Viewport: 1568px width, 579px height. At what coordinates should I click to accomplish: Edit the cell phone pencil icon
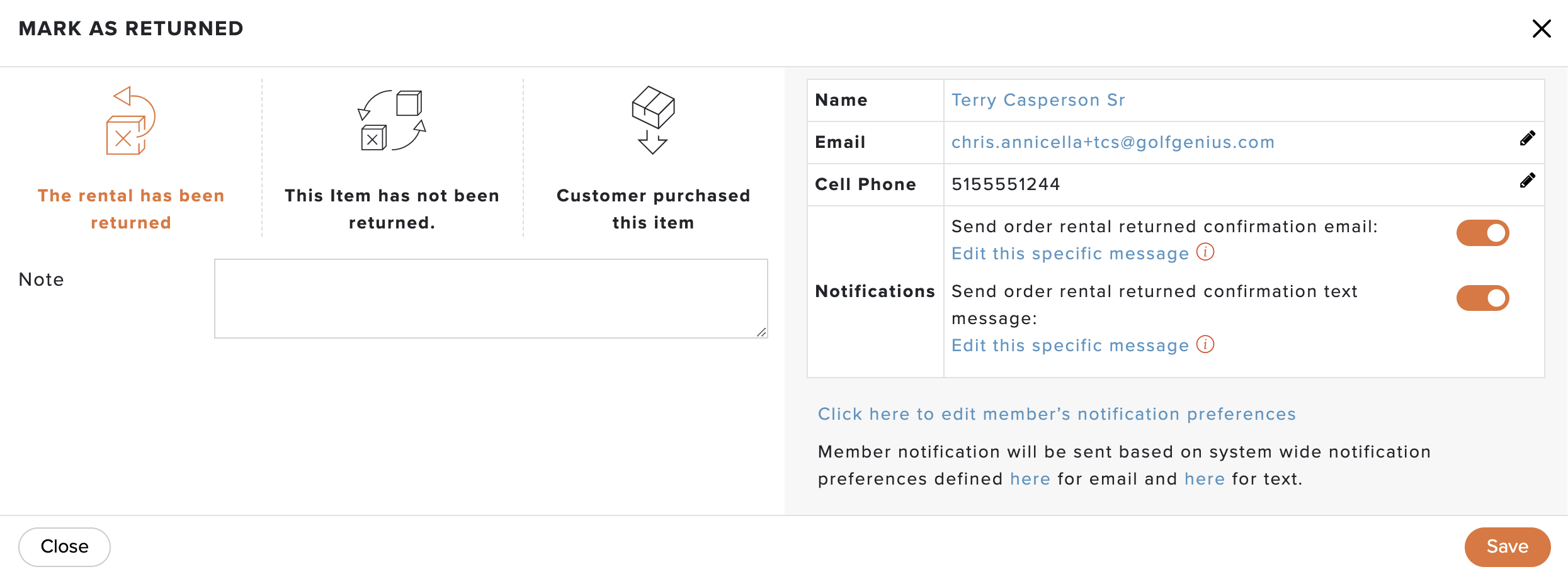pyautogui.click(x=1527, y=181)
